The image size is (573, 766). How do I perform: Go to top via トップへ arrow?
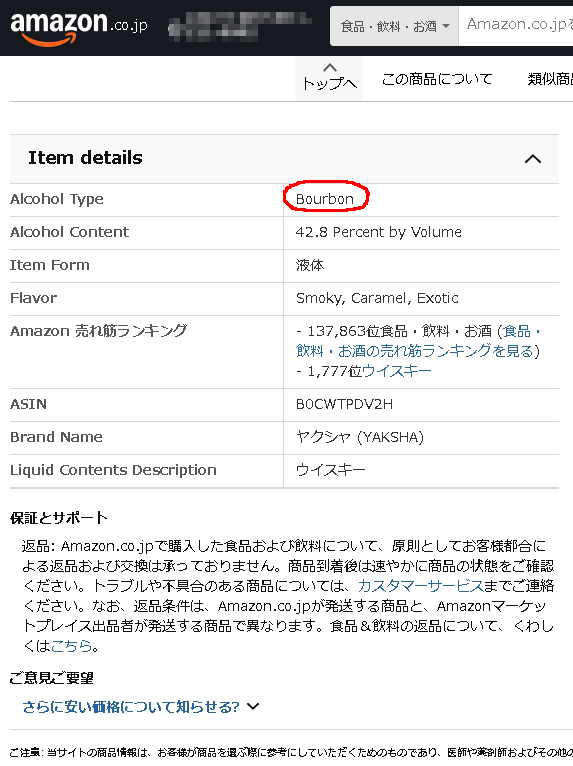click(329, 78)
